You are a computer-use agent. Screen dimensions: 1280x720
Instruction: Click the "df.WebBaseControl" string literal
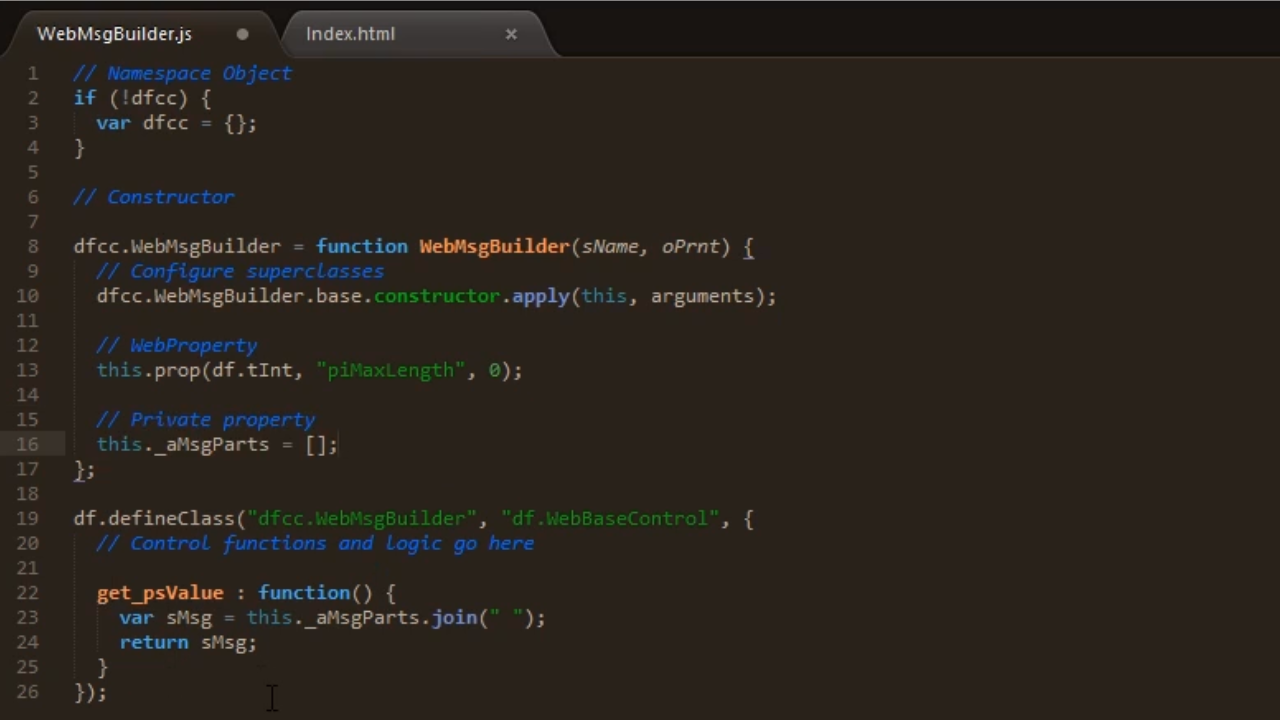tap(610, 519)
